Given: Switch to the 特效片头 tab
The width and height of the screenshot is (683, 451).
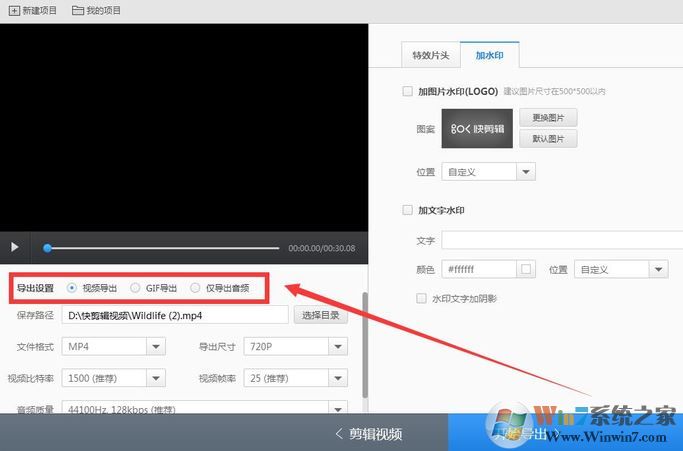Looking at the screenshot, I should [431, 55].
